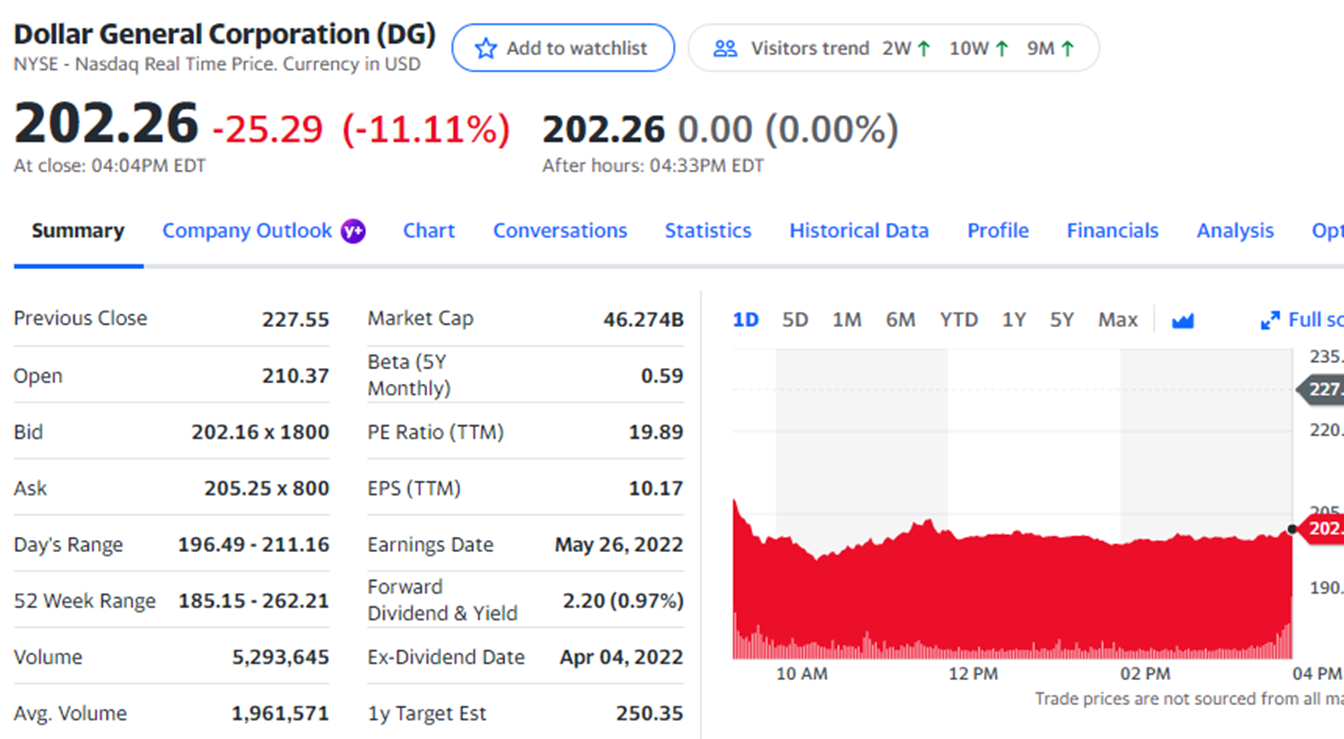1344x739 pixels.
Task: Click the Volume value 5,293,645
Action: coord(281,657)
